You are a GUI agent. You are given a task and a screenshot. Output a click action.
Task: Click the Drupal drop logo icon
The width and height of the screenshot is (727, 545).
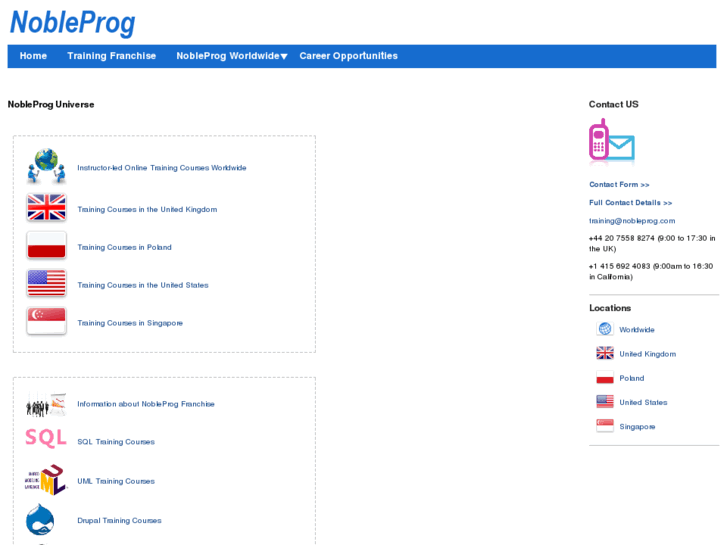[40, 519]
